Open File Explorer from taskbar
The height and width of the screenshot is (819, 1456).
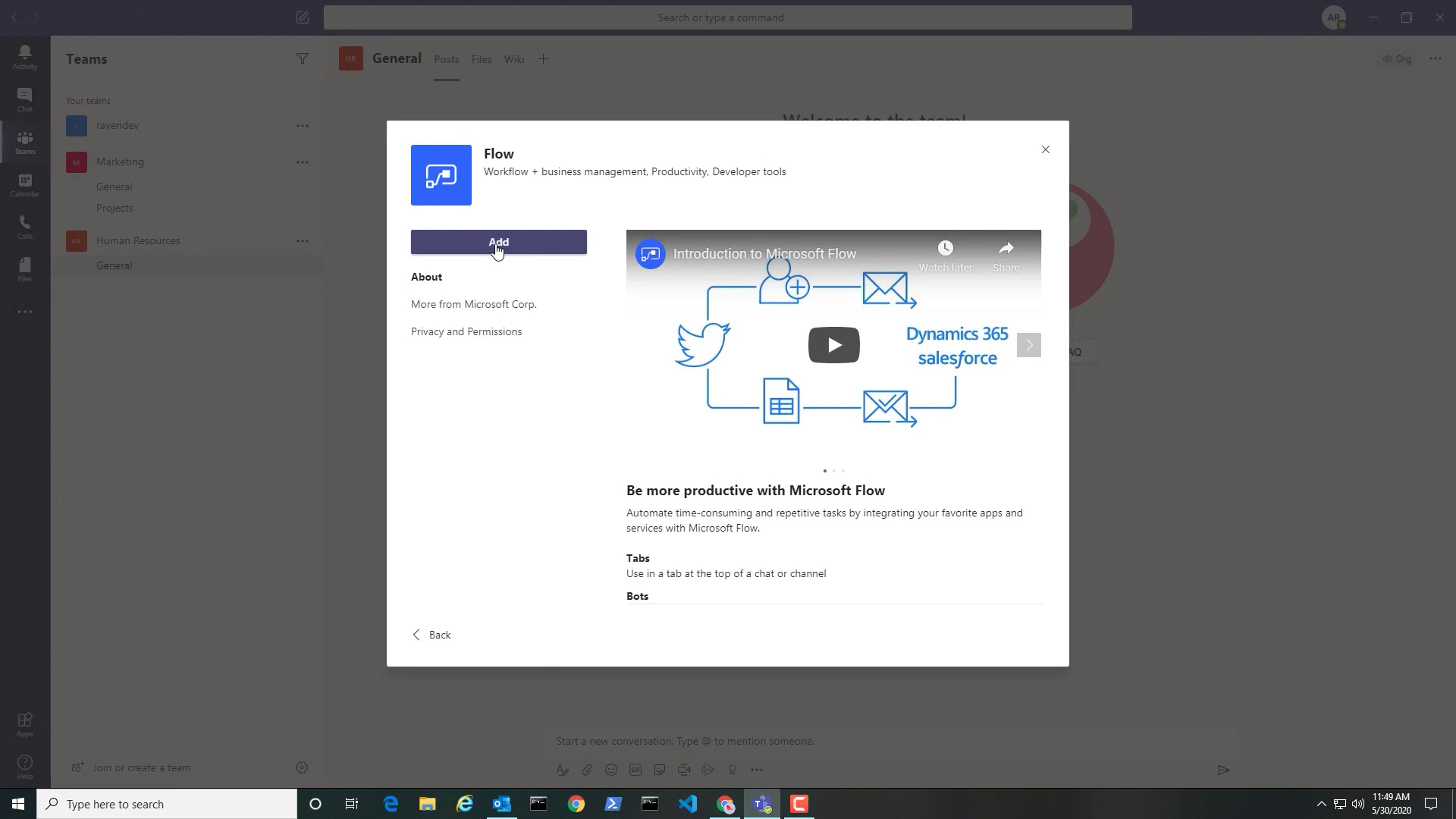point(428,804)
